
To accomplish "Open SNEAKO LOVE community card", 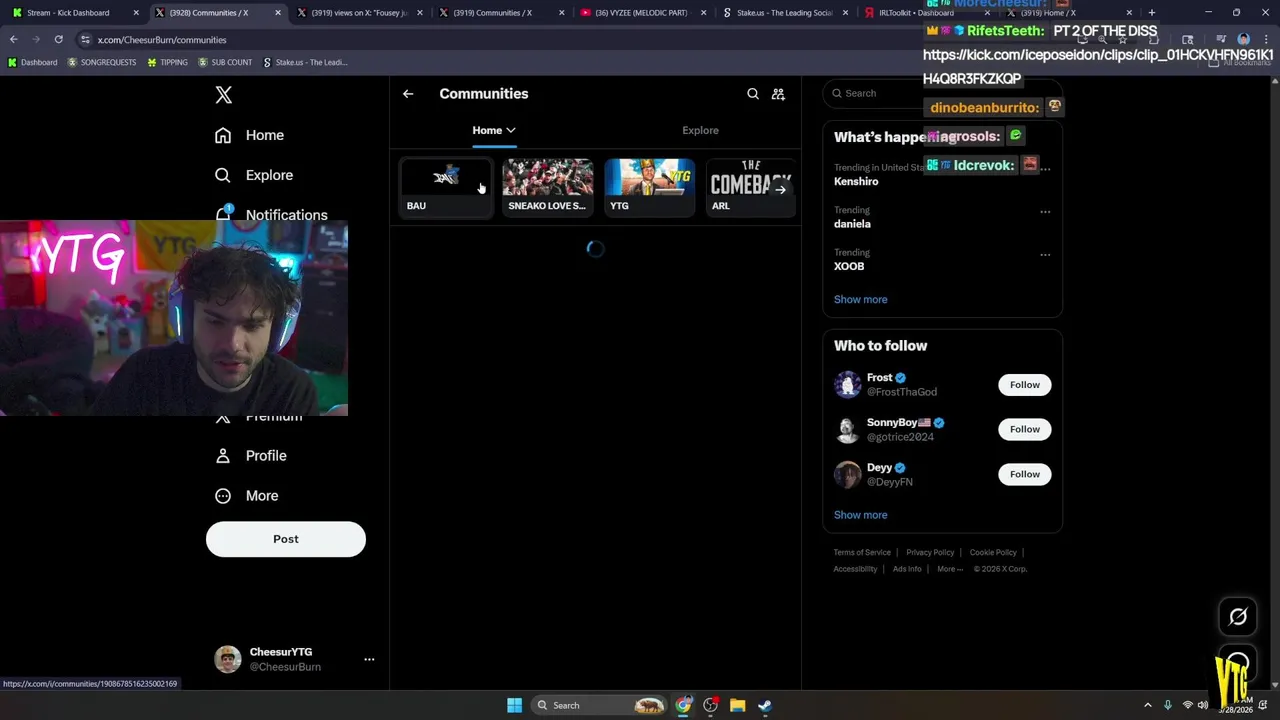I will [x=547, y=186].
